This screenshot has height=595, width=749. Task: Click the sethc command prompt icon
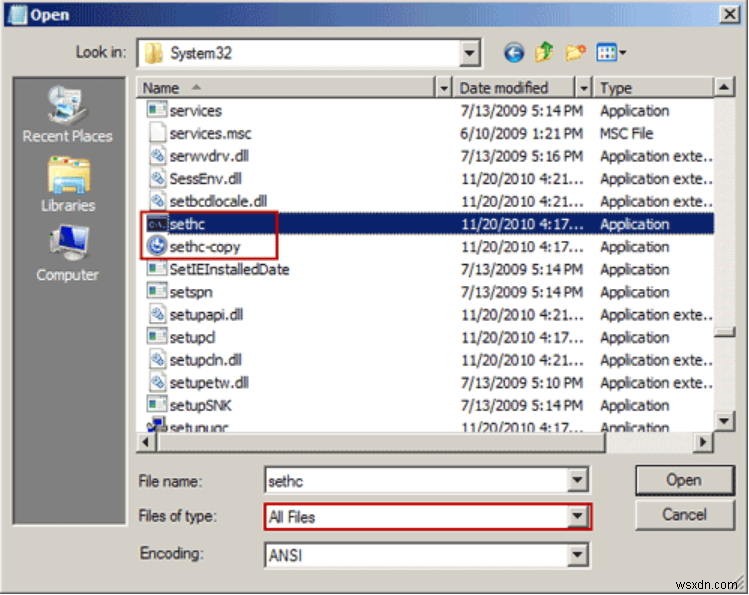tap(157, 223)
